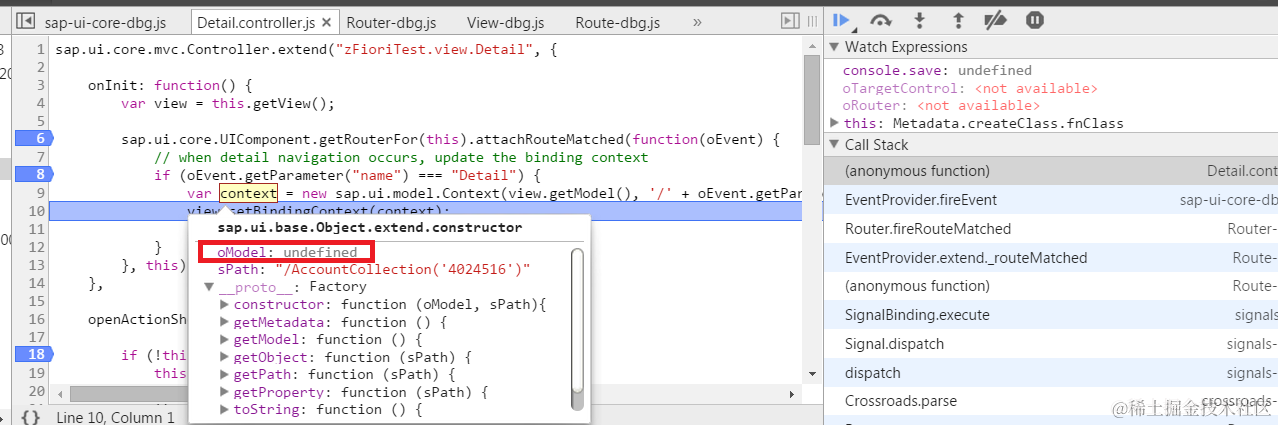
Task: Click the sidebar resize grip beside the tabs
Action: 814,21
